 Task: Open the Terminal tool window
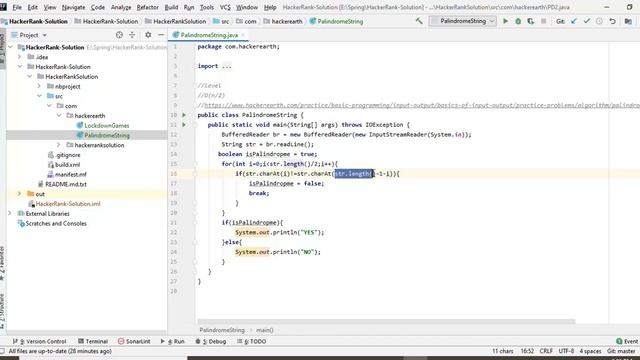(93, 341)
